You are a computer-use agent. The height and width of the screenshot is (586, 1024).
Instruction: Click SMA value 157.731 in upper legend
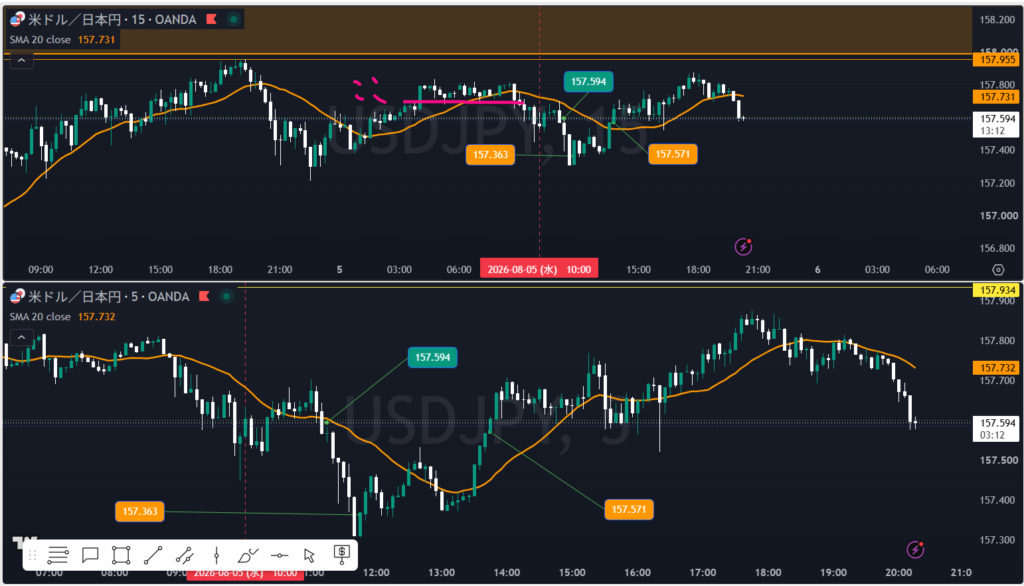(97, 39)
